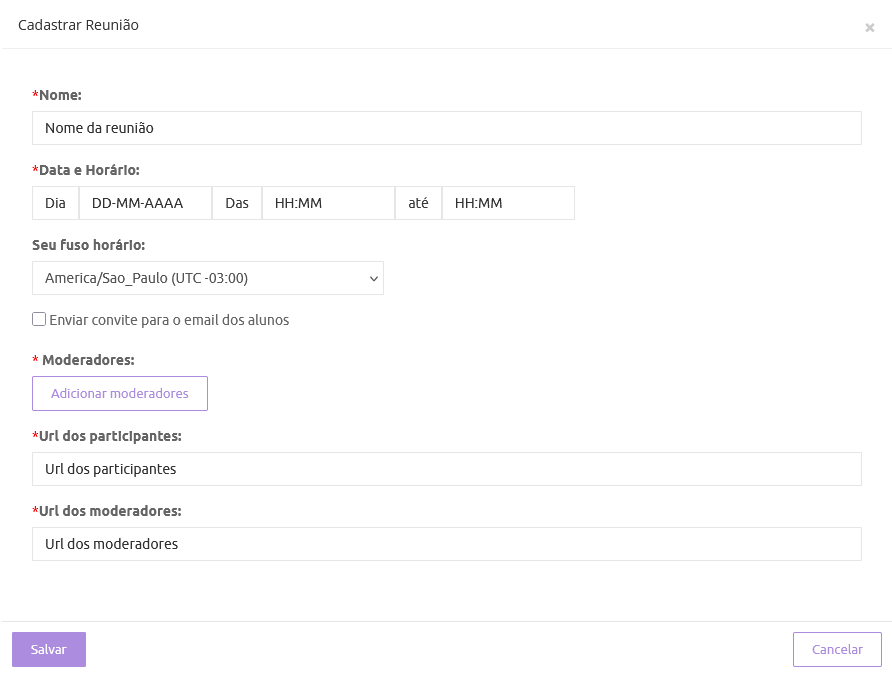Click the Cadastrar Reunião dialog title

(78, 25)
